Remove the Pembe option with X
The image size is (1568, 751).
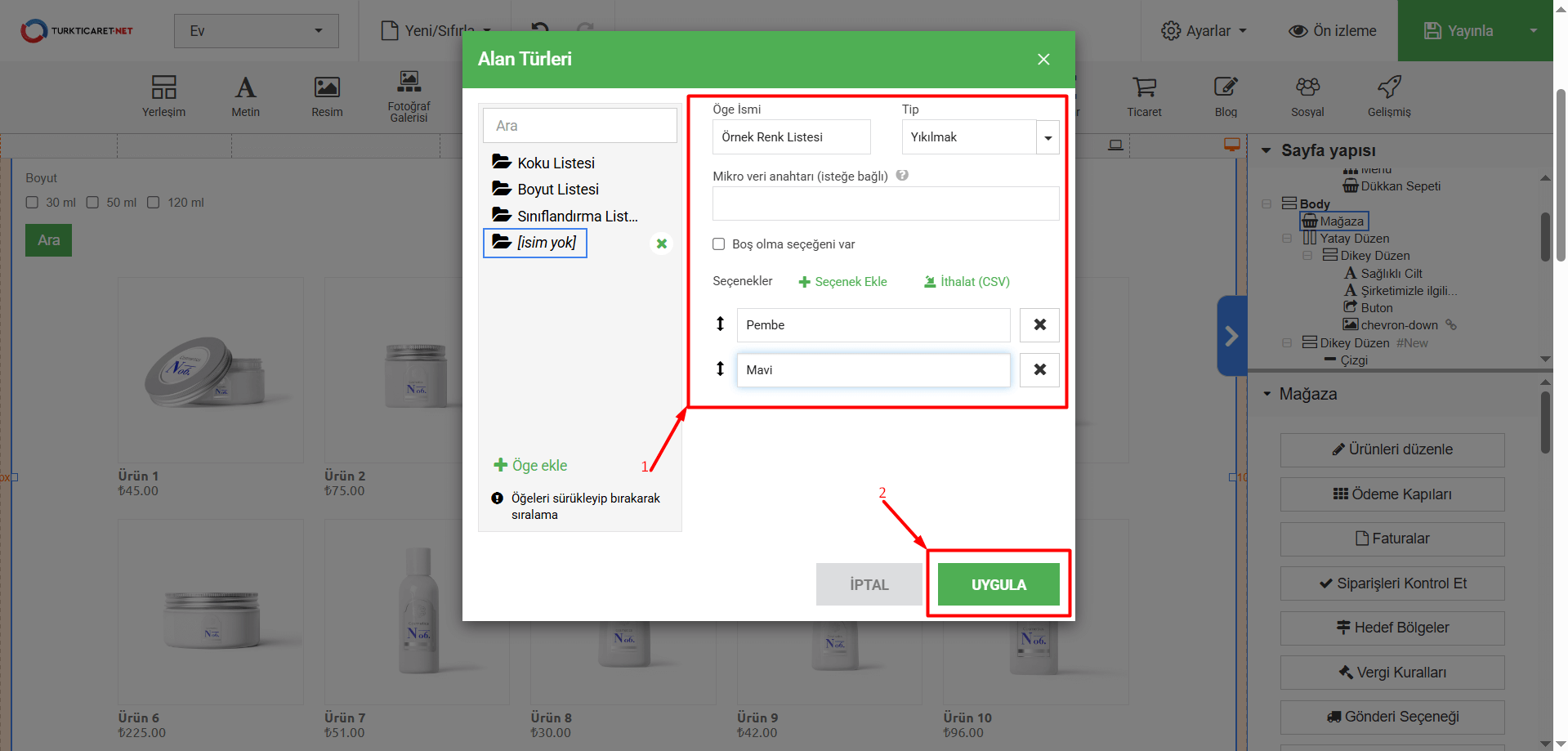pyautogui.click(x=1039, y=325)
